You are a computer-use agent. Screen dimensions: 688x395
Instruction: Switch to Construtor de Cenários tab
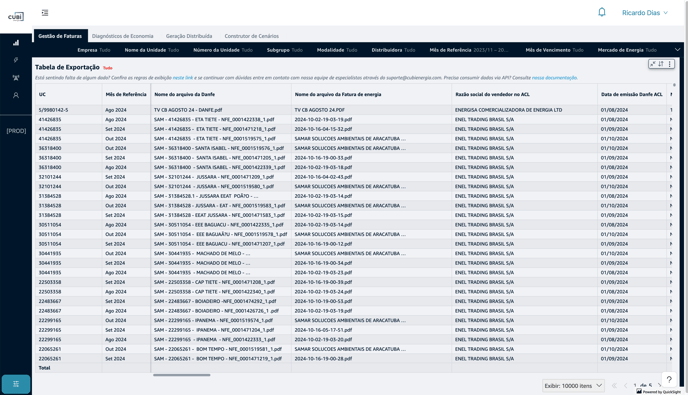pos(251,36)
